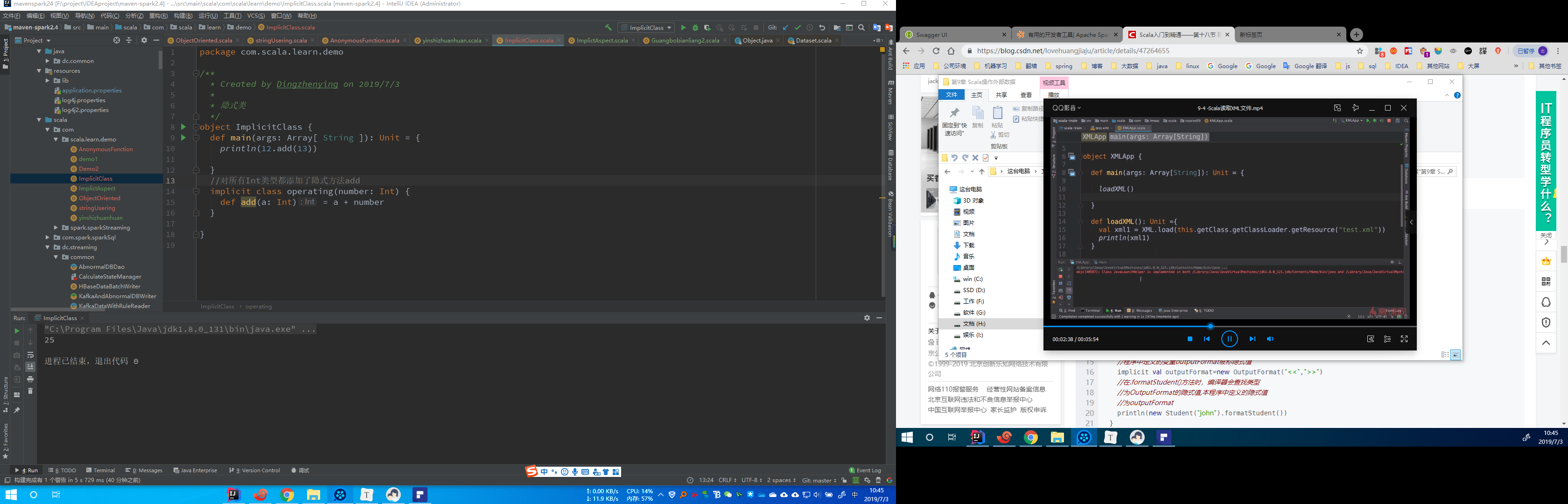Click Git update project arrow icon
Screen dimensions: 1568x504
785,28
